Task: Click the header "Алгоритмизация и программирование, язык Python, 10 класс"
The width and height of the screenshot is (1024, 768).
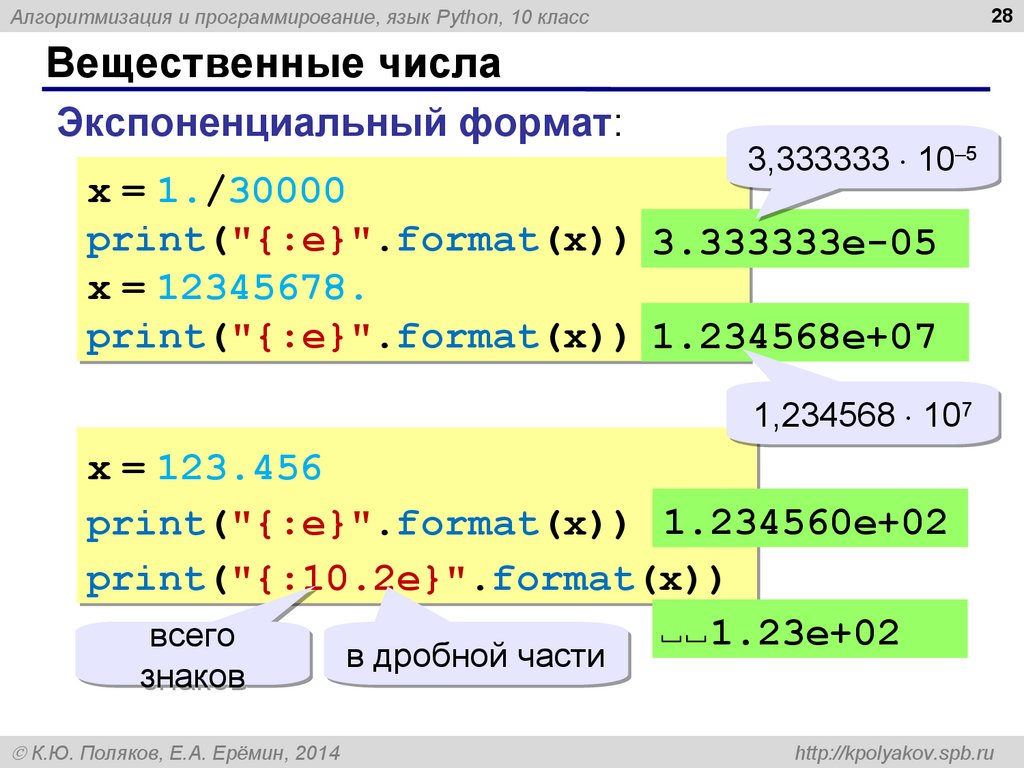Action: [300, 16]
